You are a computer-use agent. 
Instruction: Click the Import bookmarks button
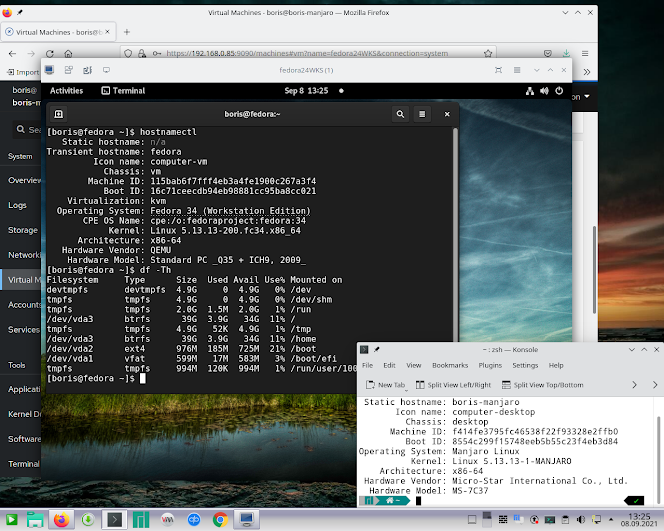(x=23, y=72)
